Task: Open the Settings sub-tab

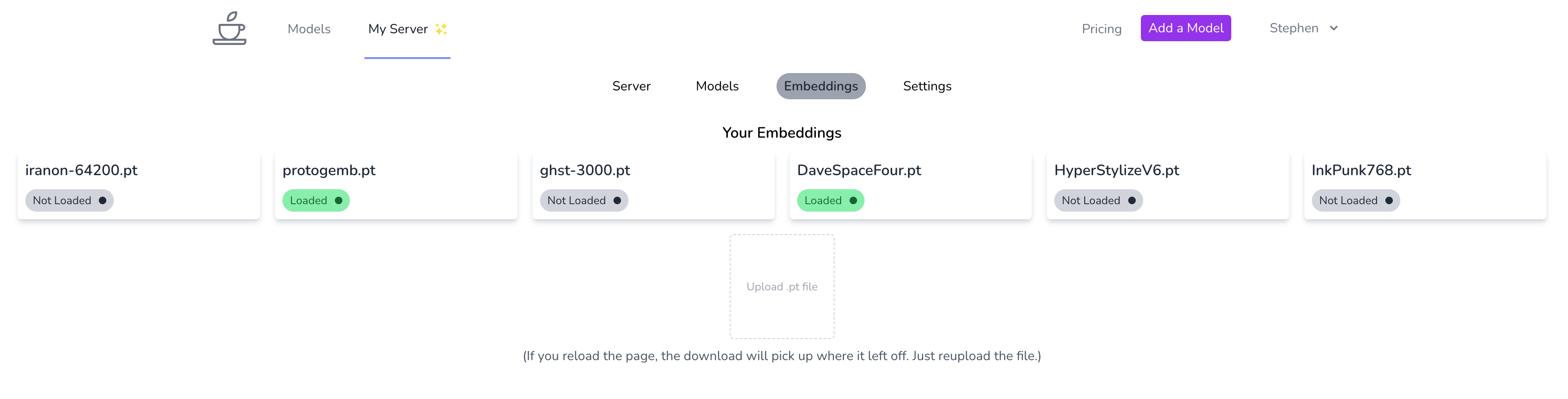Action: [926, 86]
